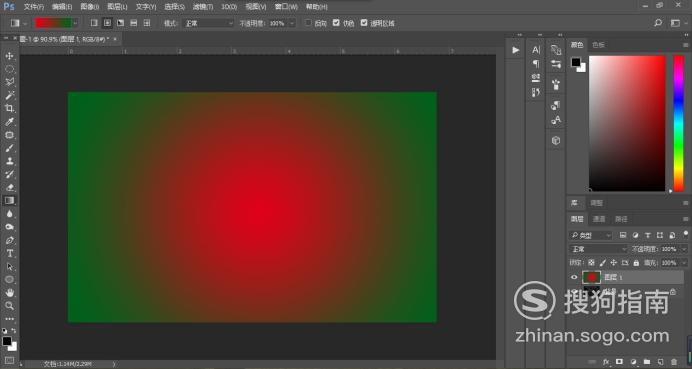Choose Diamond gradient style button

(147, 23)
